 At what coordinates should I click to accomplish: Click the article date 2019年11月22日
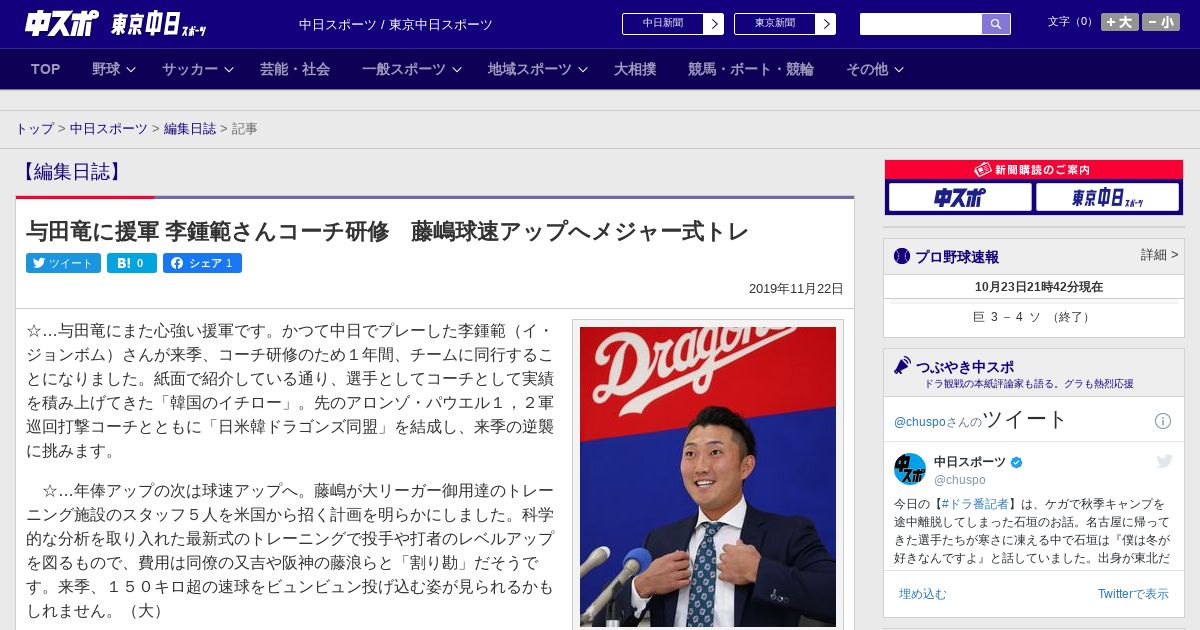796,289
